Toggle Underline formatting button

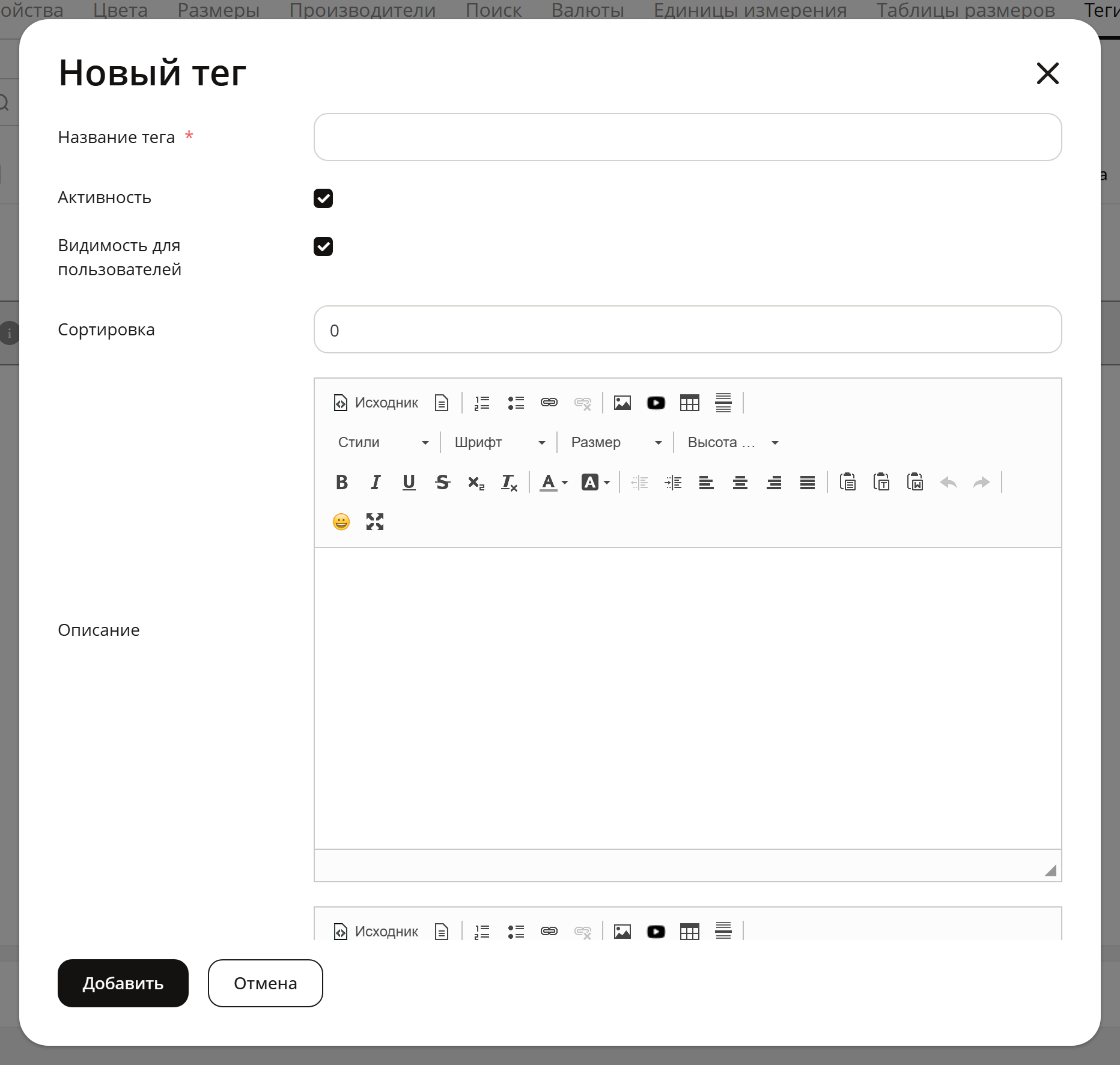pyautogui.click(x=409, y=482)
